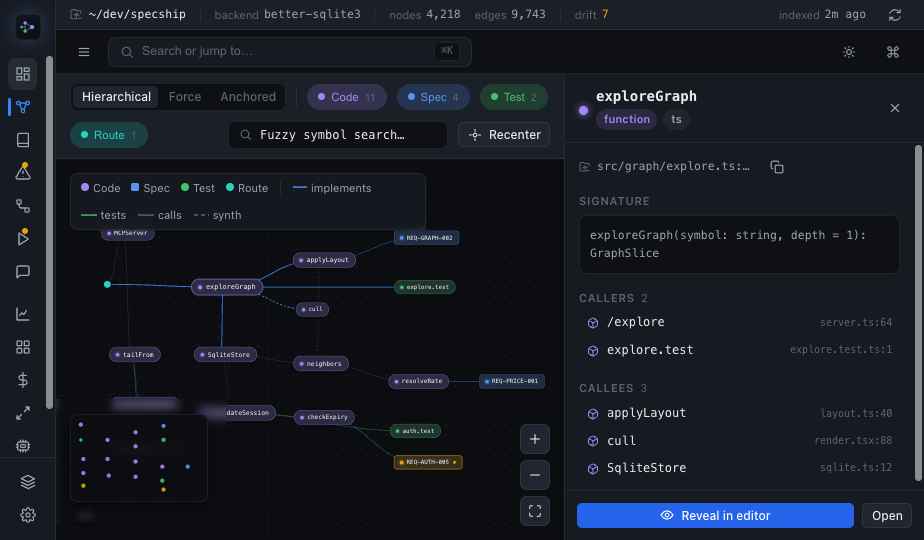The height and width of the screenshot is (540, 924).
Task: Open the cull callee row
Action: [739, 441]
